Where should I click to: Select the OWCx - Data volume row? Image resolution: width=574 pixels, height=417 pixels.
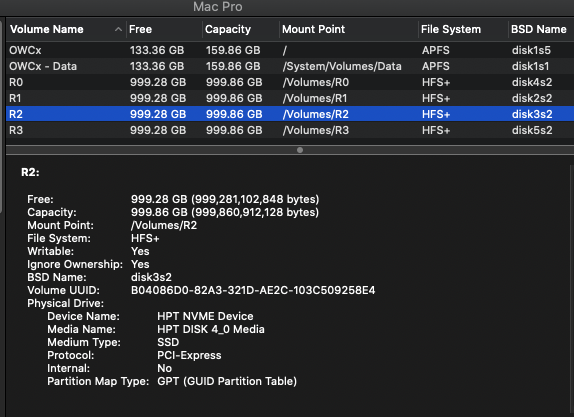(290, 66)
